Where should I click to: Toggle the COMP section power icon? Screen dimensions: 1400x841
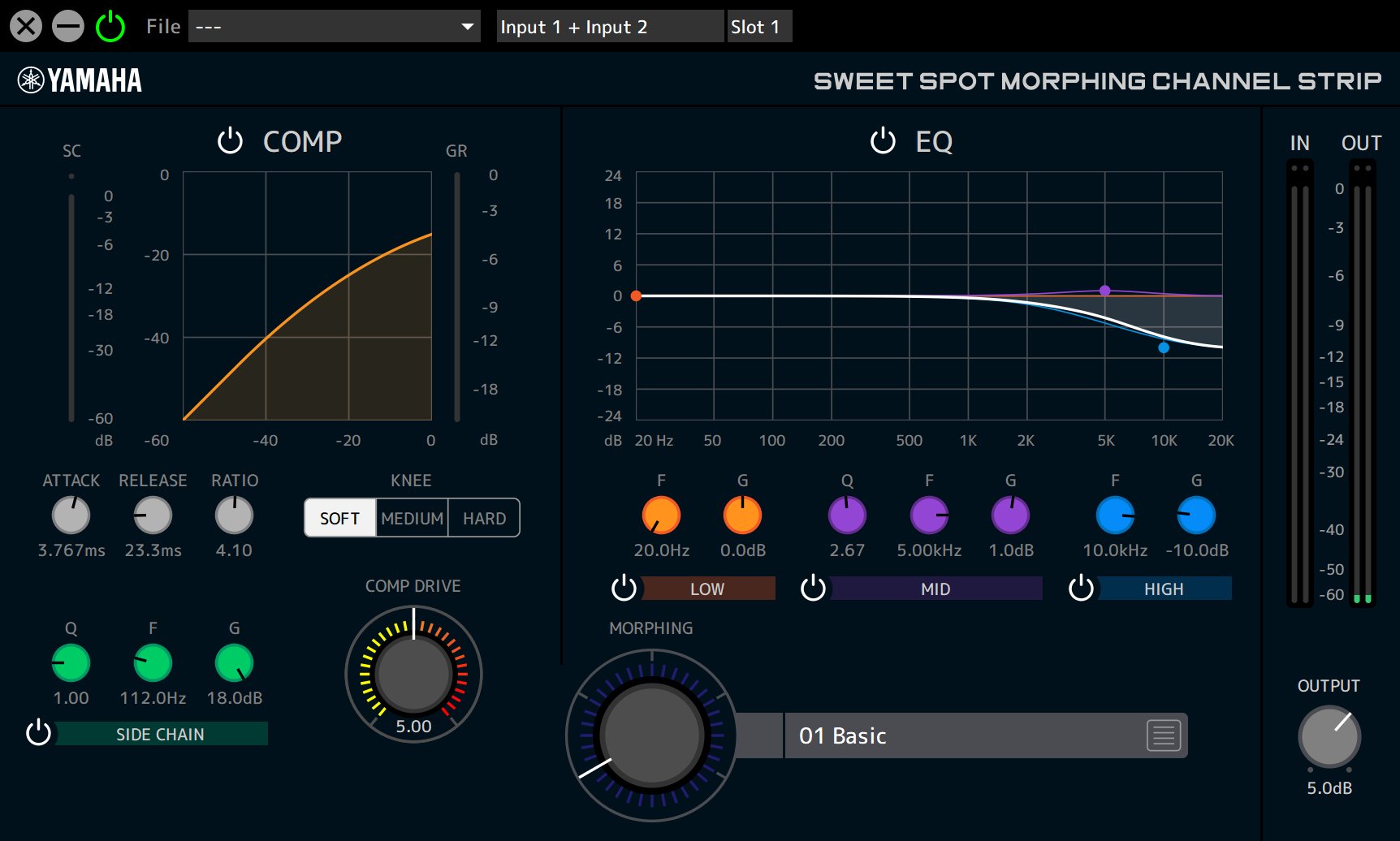click(231, 141)
